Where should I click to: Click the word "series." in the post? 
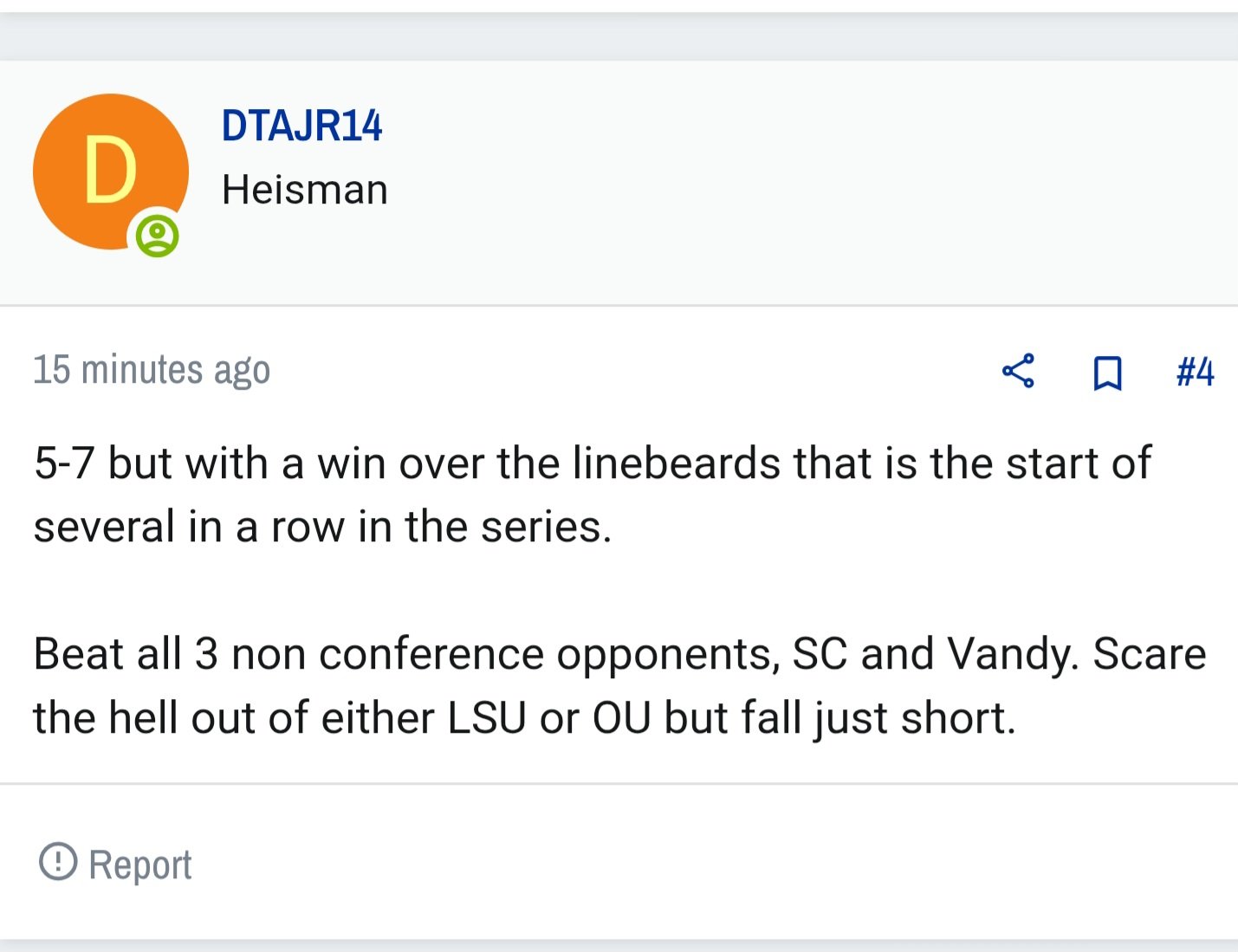click(547, 527)
